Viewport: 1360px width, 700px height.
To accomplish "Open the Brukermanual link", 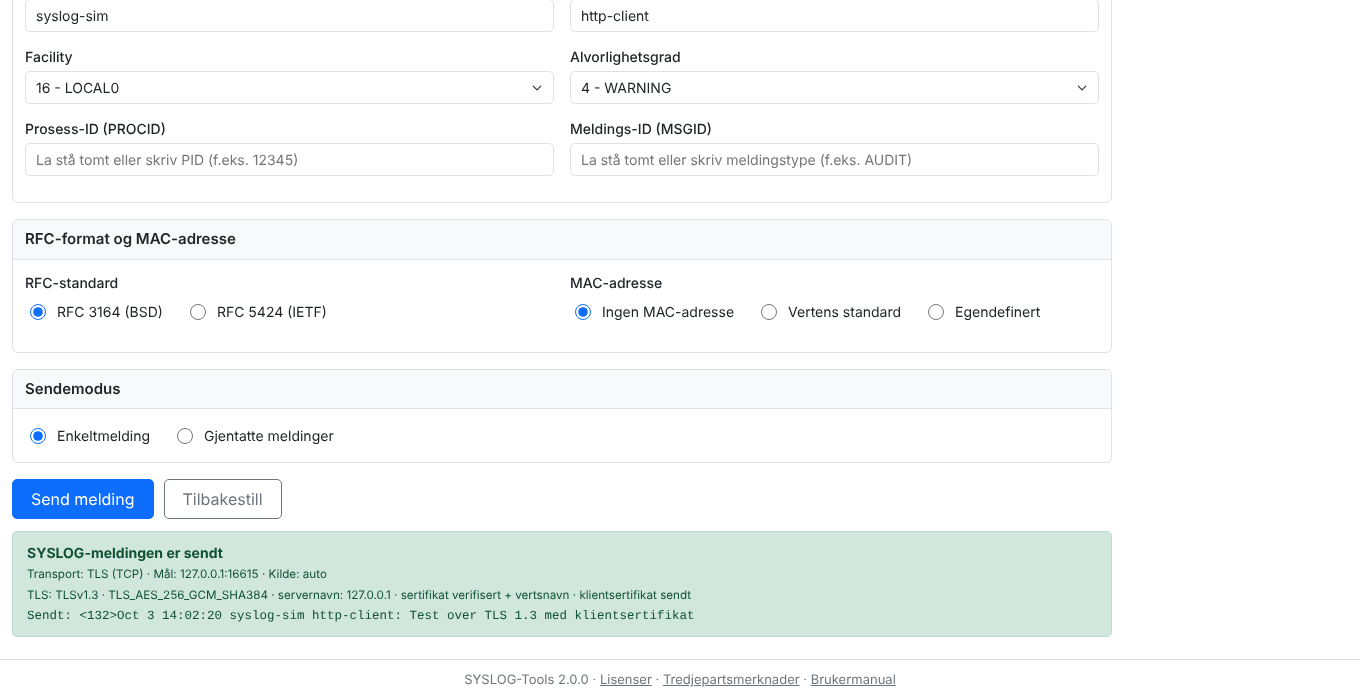I will [x=853, y=679].
